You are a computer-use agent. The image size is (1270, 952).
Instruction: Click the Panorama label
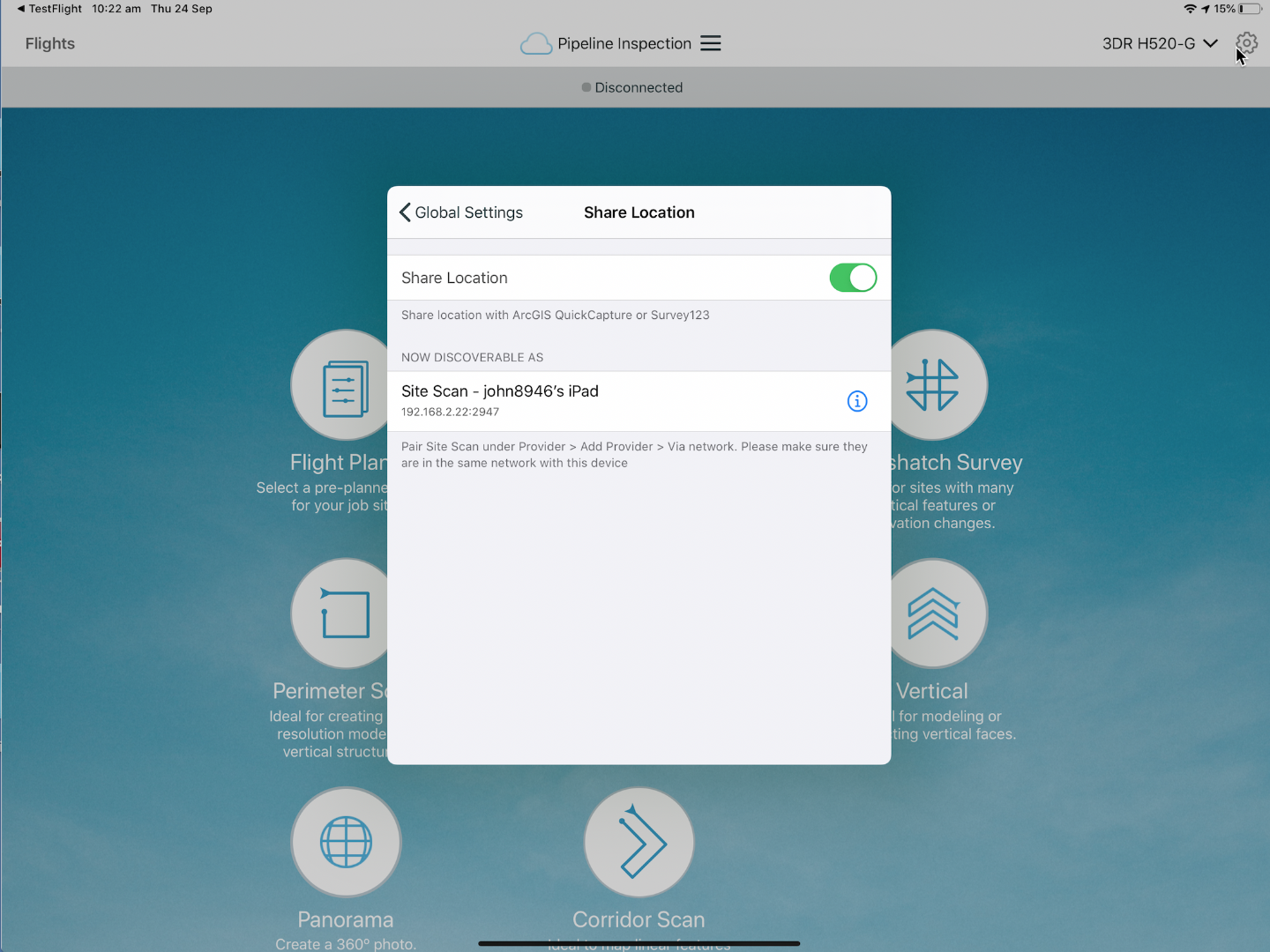(346, 919)
